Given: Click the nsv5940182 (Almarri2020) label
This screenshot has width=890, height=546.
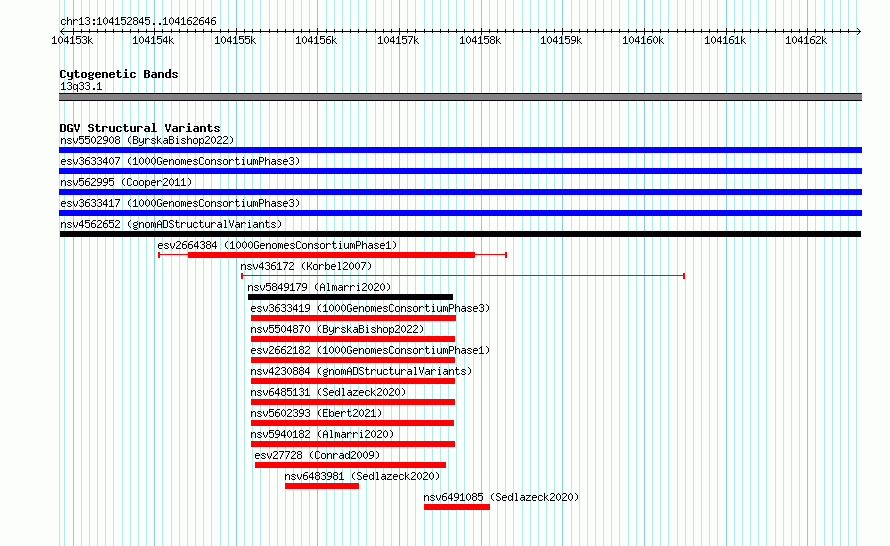Looking at the screenshot, I should (x=322, y=434).
